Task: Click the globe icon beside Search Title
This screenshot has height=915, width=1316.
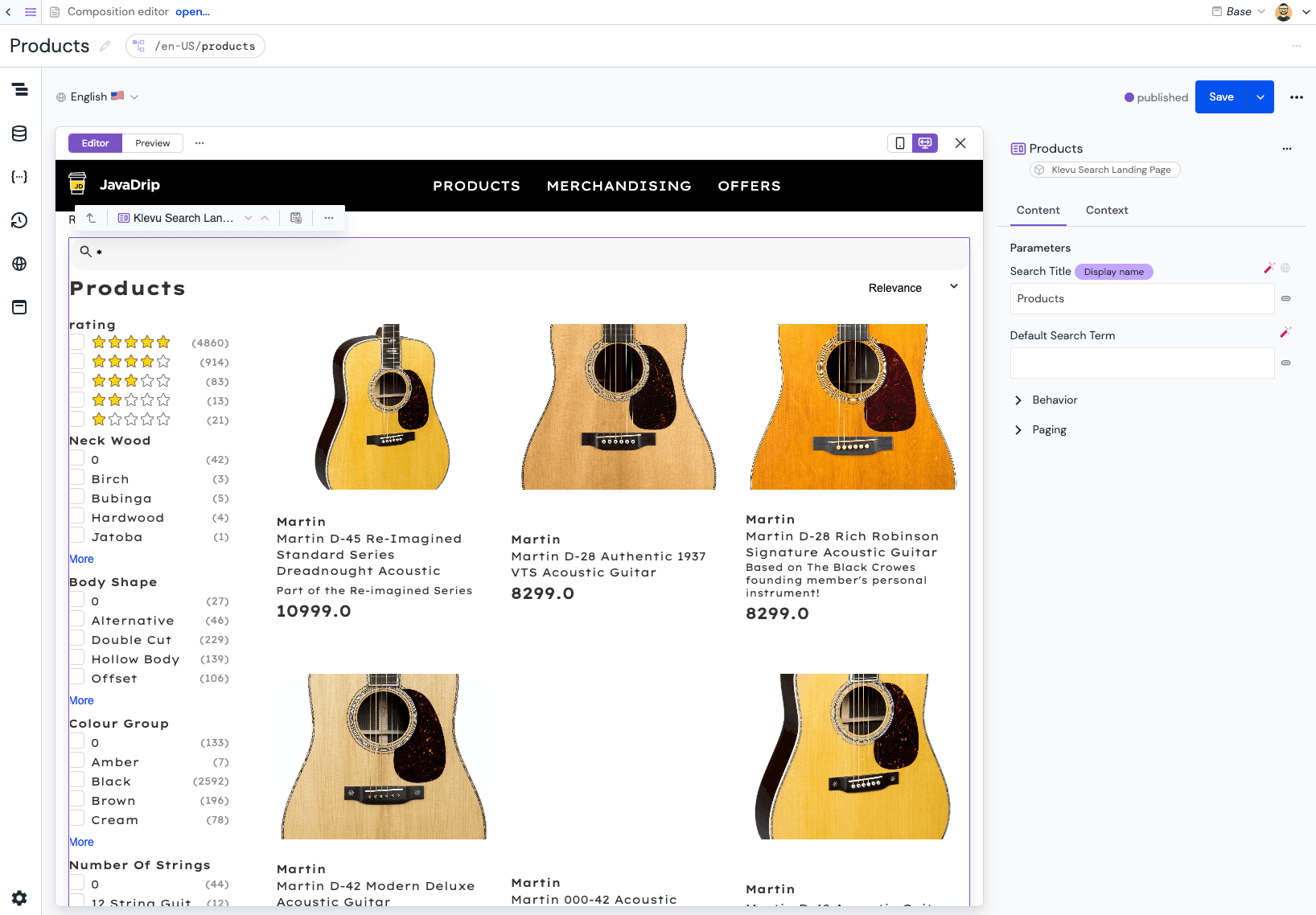Action: [1285, 268]
